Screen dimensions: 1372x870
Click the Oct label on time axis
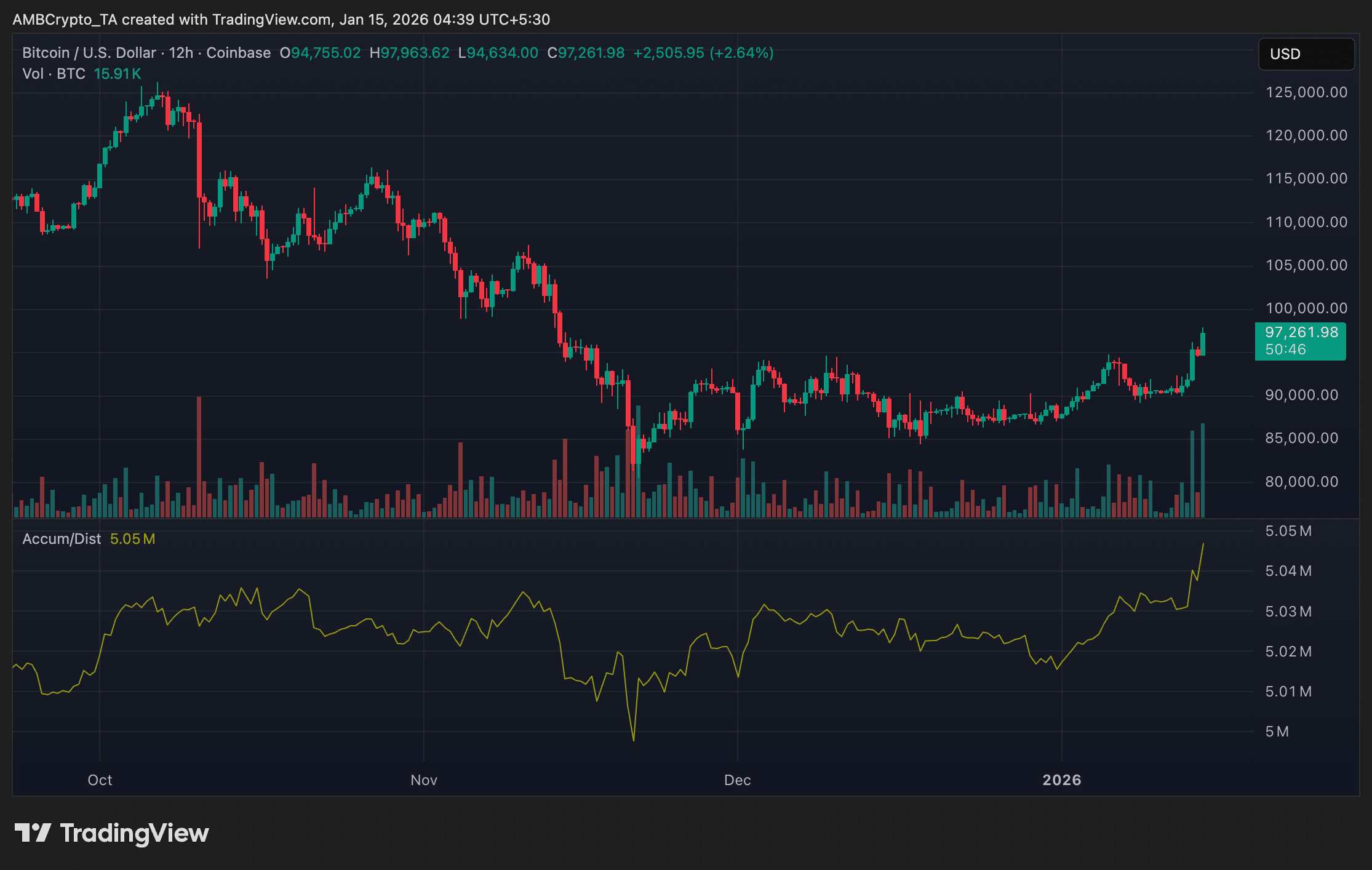100,780
